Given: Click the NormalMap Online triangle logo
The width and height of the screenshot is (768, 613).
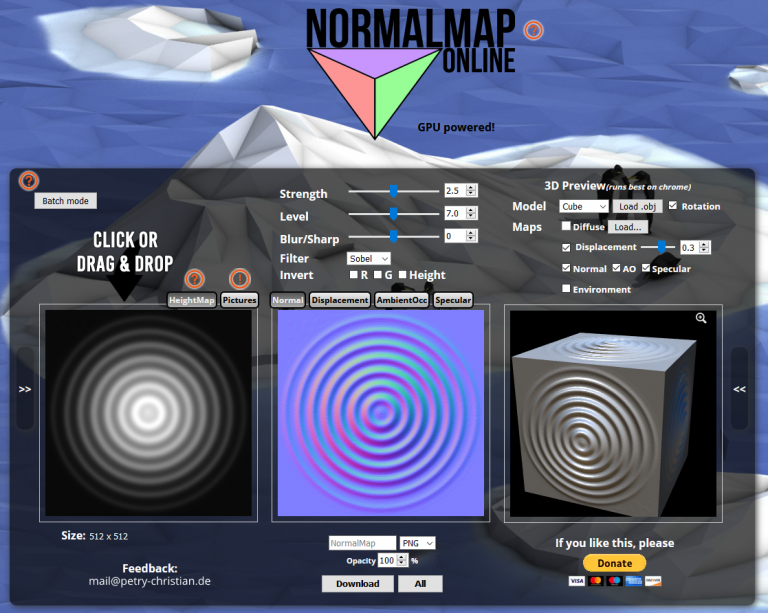Looking at the screenshot, I should click(375, 90).
